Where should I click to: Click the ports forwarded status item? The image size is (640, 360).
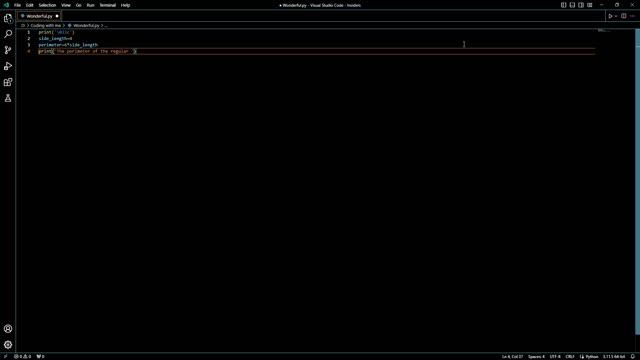(40, 356)
